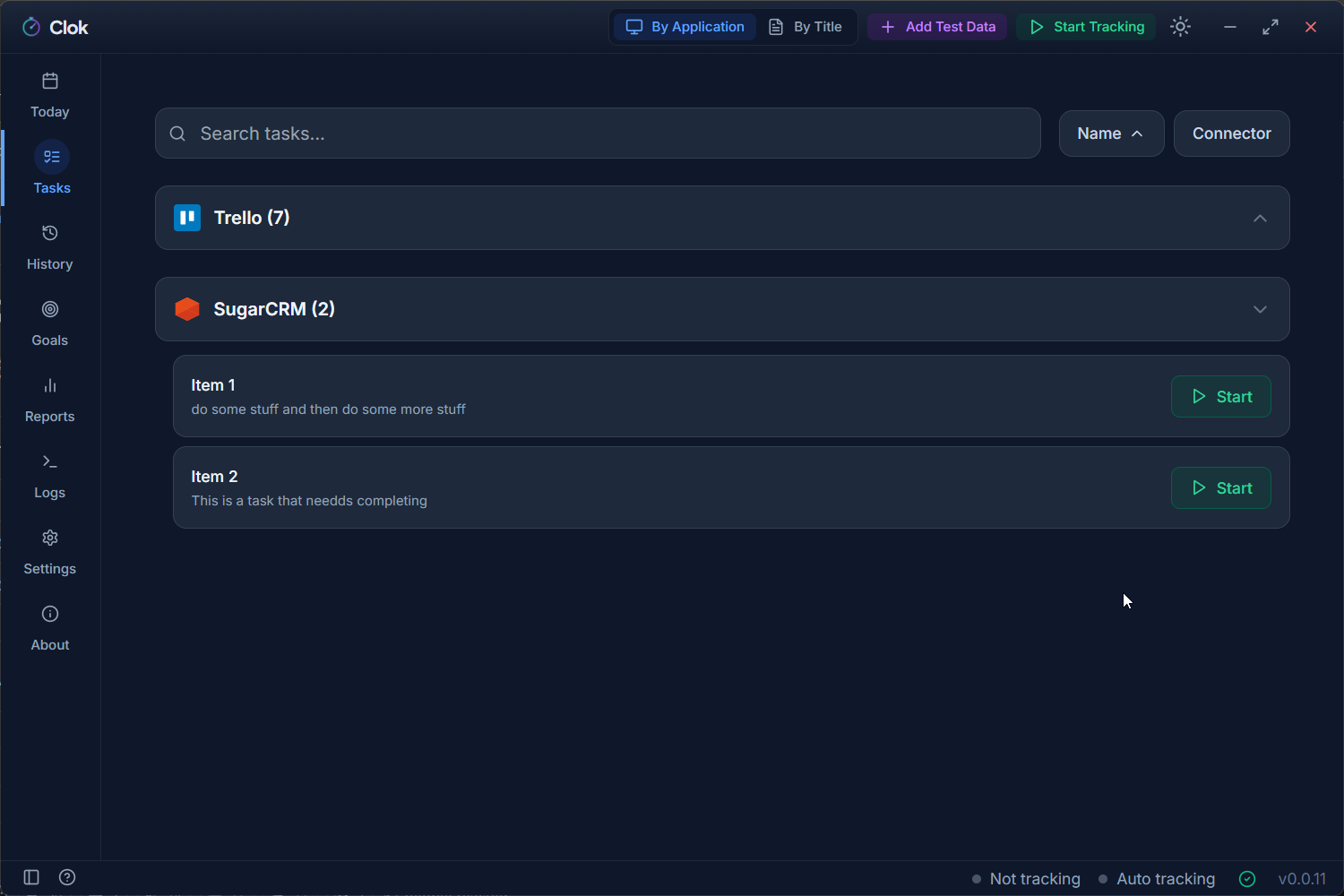The height and width of the screenshot is (896, 1344).
Task: Click the search magnifier icon
Action: (177, 134)
